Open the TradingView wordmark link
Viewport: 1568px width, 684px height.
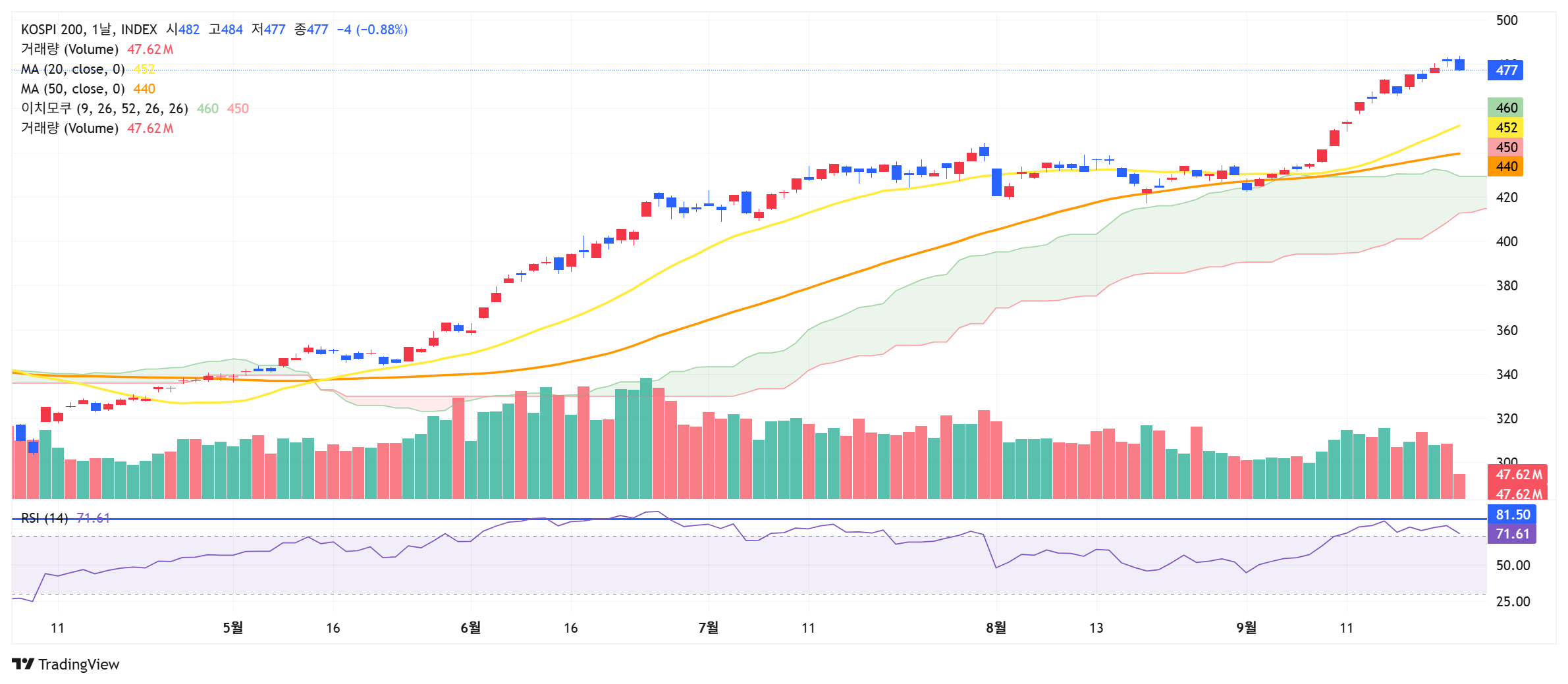pyautogui.click(x=79, y=664)
